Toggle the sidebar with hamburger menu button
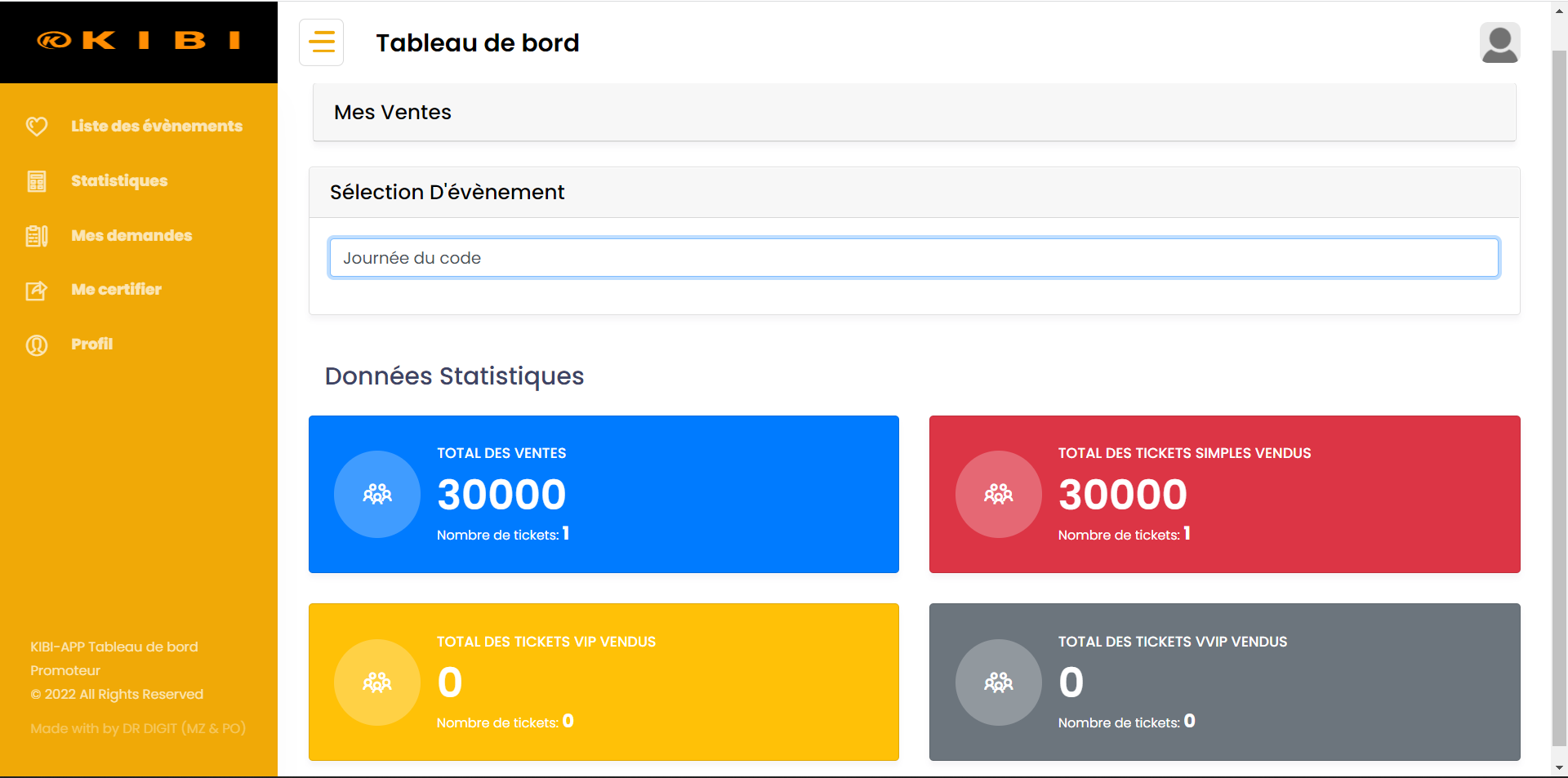 pos(322,42)
